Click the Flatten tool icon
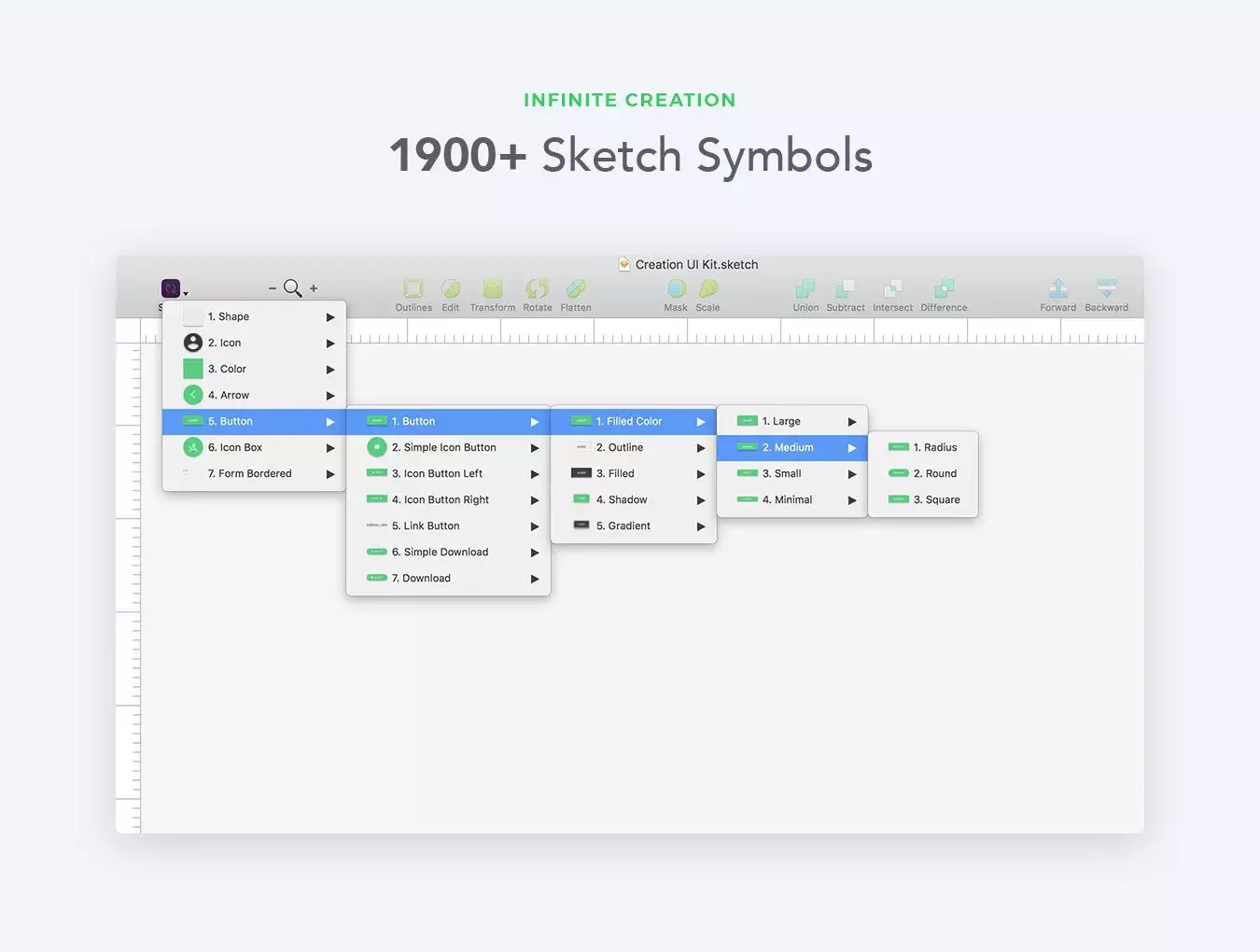Viewport: 1260px width, 952px height. point(576,288)
